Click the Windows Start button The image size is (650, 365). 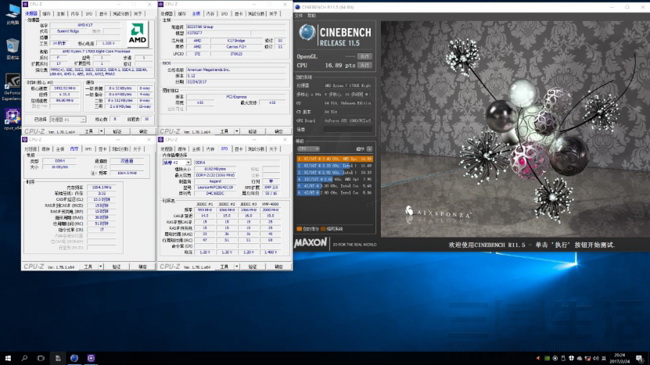(7, 358)
